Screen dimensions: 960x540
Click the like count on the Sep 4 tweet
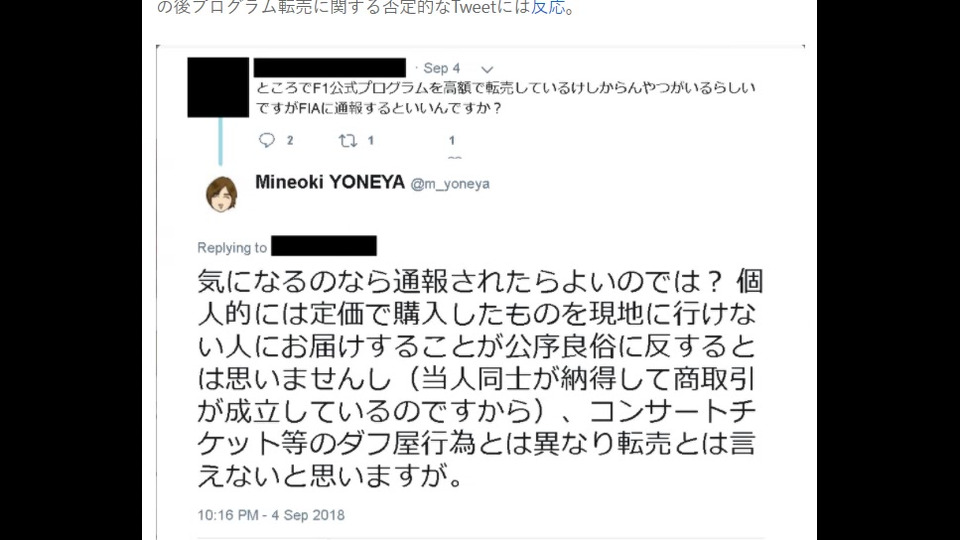[x=452, y=140]
